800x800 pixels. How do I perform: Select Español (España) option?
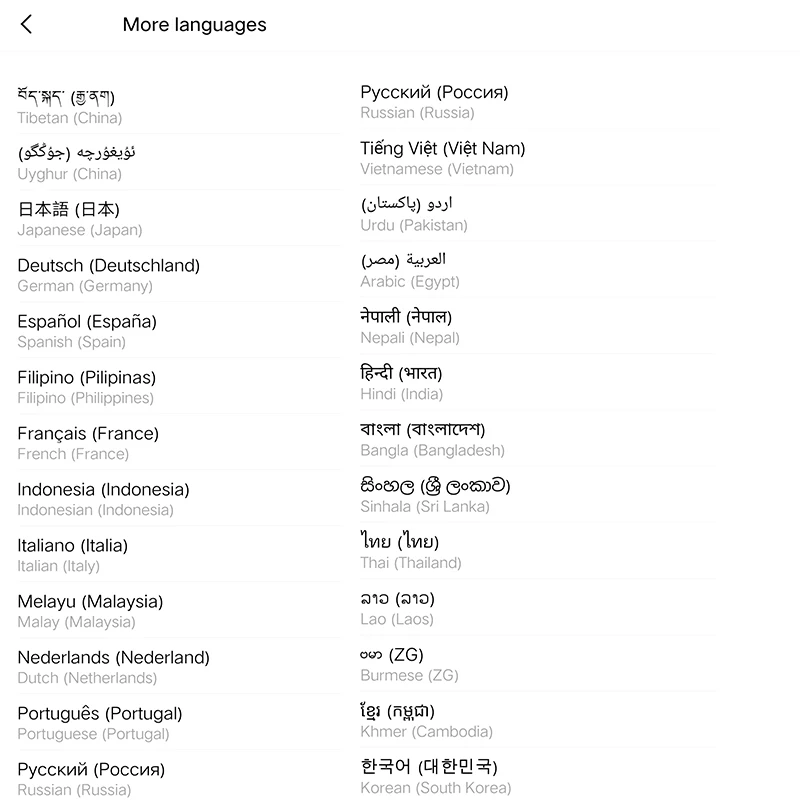[179, 331]
